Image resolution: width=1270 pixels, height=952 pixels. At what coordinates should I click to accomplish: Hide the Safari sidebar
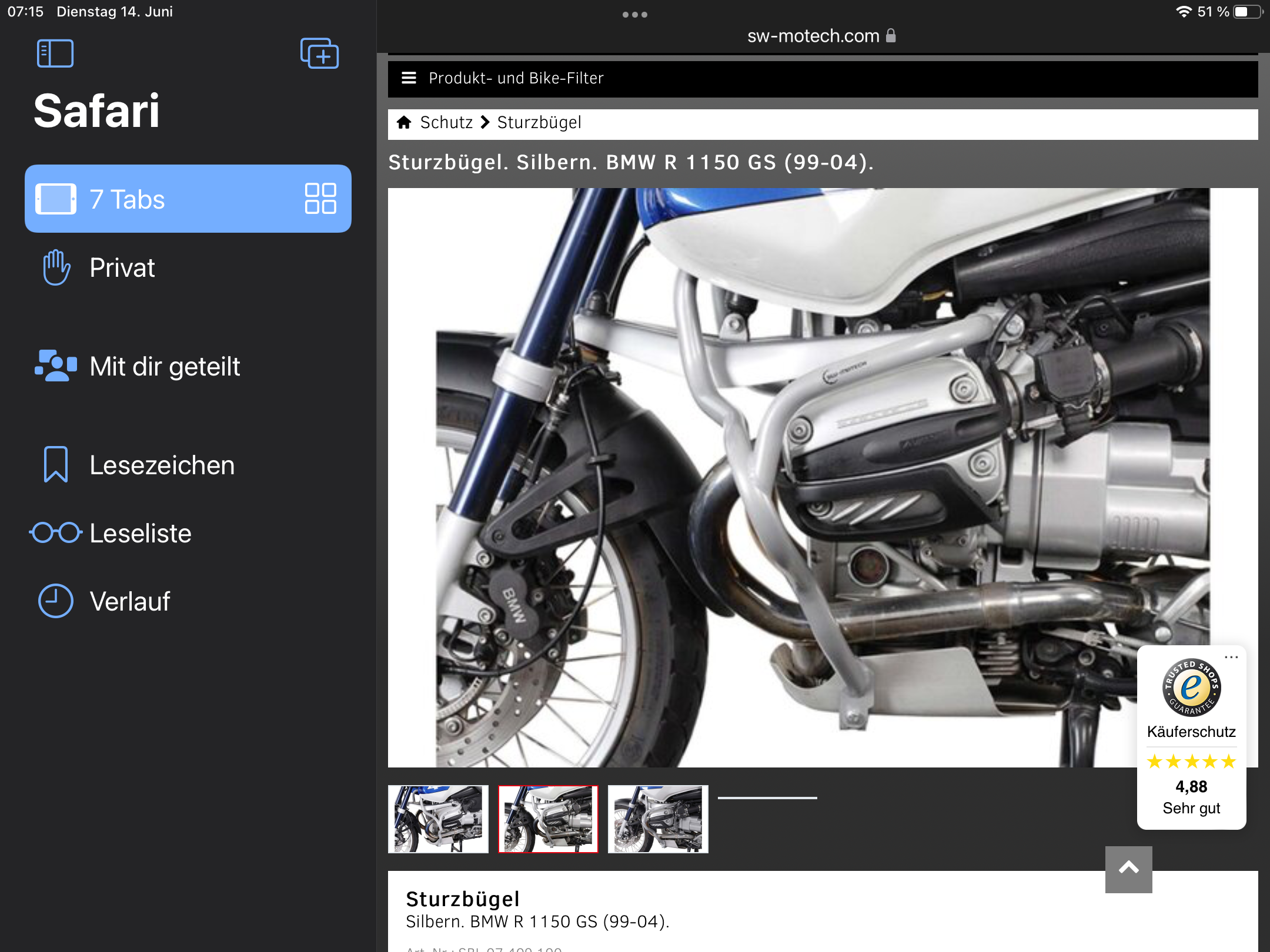55,53
